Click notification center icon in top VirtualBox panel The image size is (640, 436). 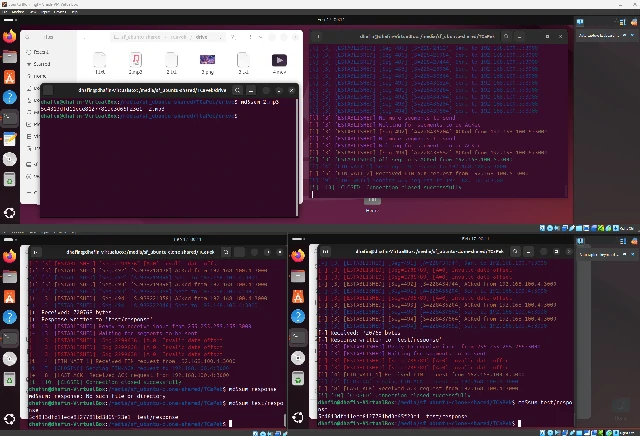click(580, 22)
